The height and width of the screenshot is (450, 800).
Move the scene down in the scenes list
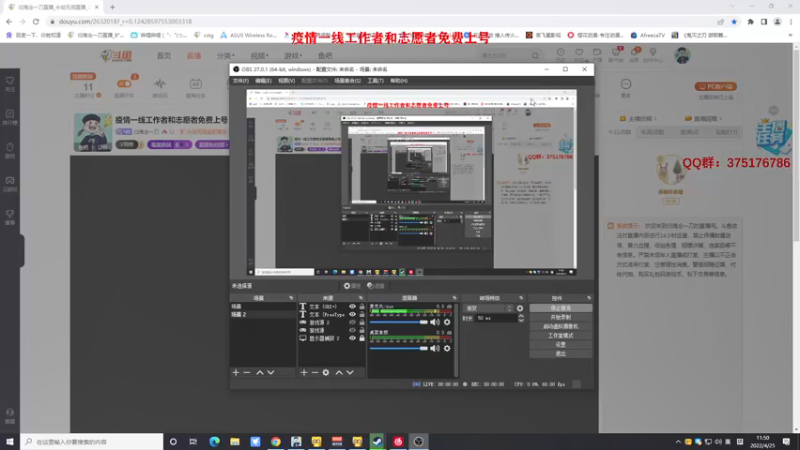[271, 372]
